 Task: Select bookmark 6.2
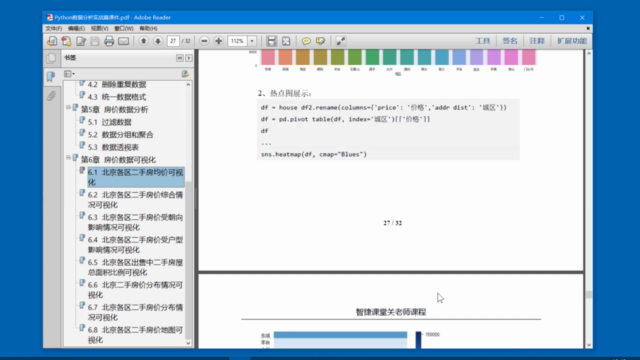pyautogui.click(x=136, y=200)
